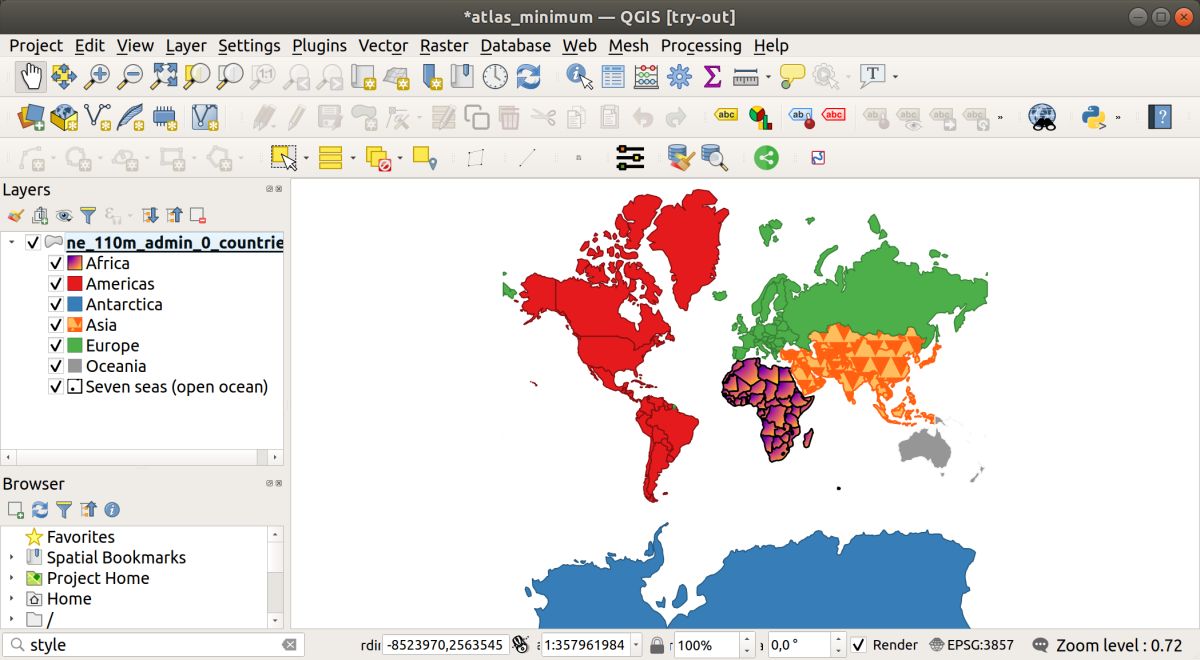This screenshot has width=1200, height=660.
Task: Open Data Source Manager icon
Action: pos(31,117)
